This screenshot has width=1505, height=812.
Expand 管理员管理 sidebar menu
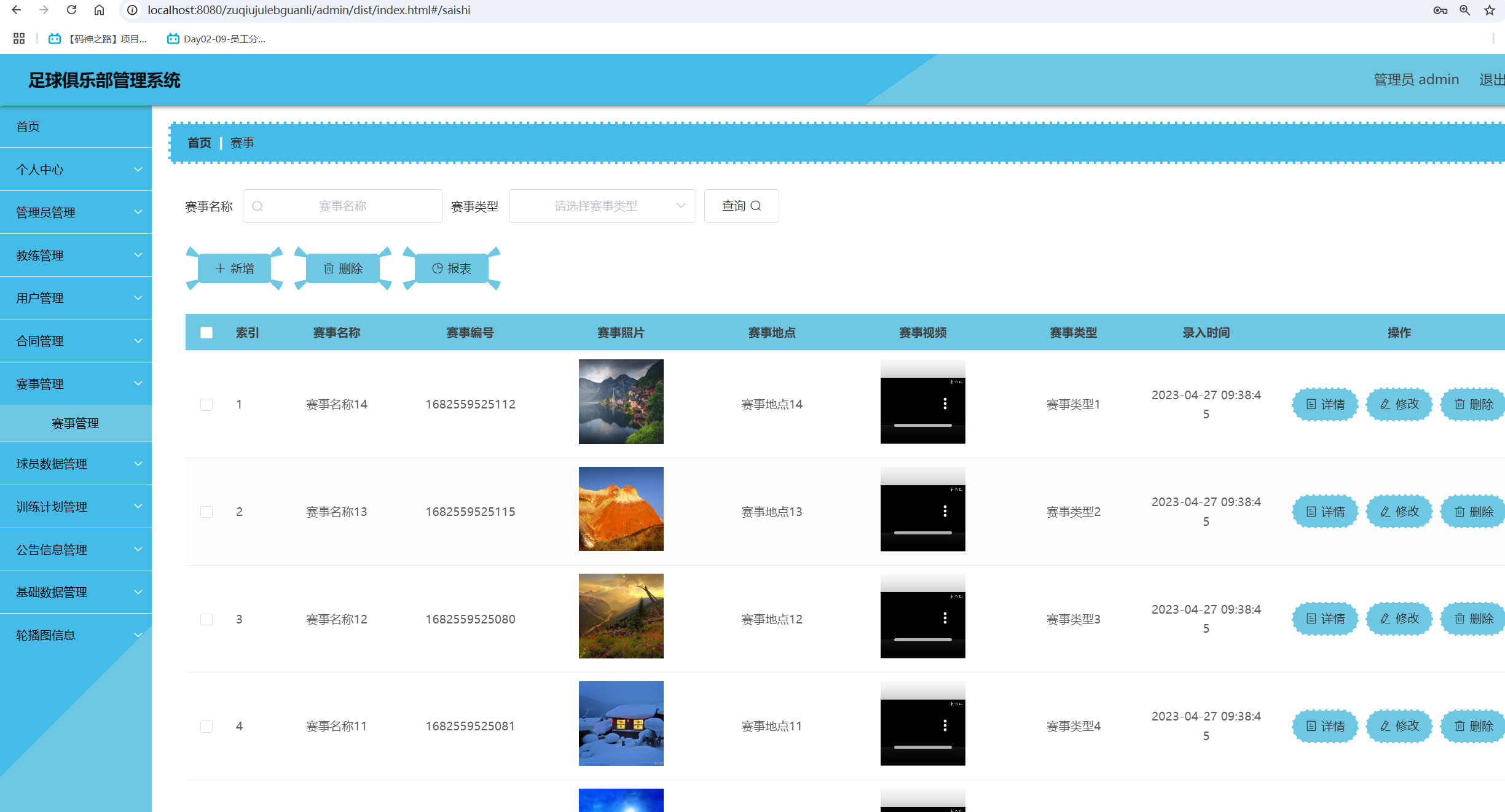point(76,213)
